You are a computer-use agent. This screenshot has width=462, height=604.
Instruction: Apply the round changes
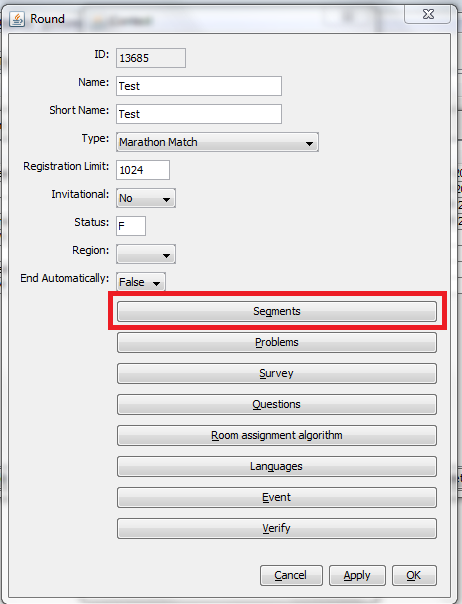click(x=357, y=575)
